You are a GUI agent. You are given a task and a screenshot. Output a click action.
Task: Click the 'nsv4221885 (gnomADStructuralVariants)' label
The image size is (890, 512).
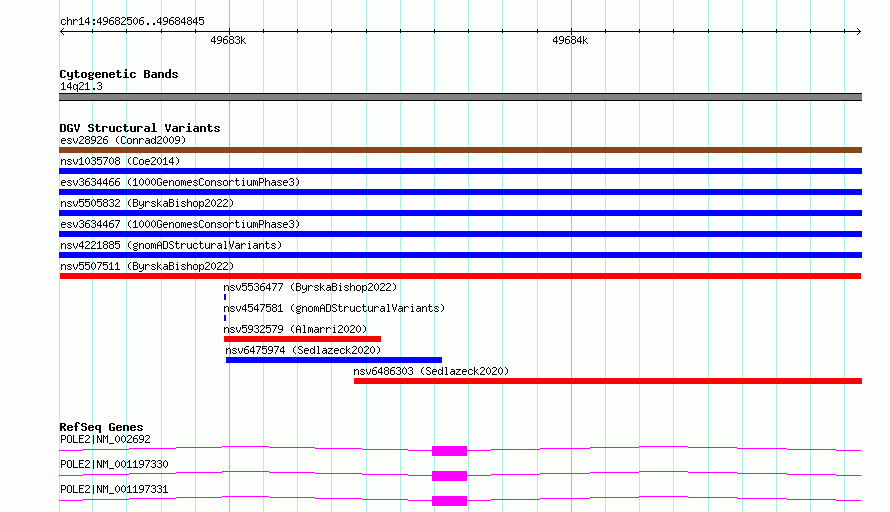(x=171, y=245)
